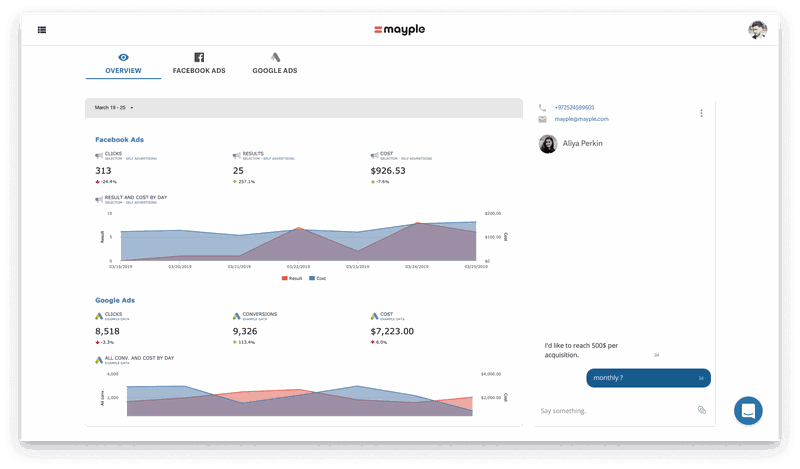800x469 pixels.
Task: Open the three-dot chat options menu
Action: 701,113
